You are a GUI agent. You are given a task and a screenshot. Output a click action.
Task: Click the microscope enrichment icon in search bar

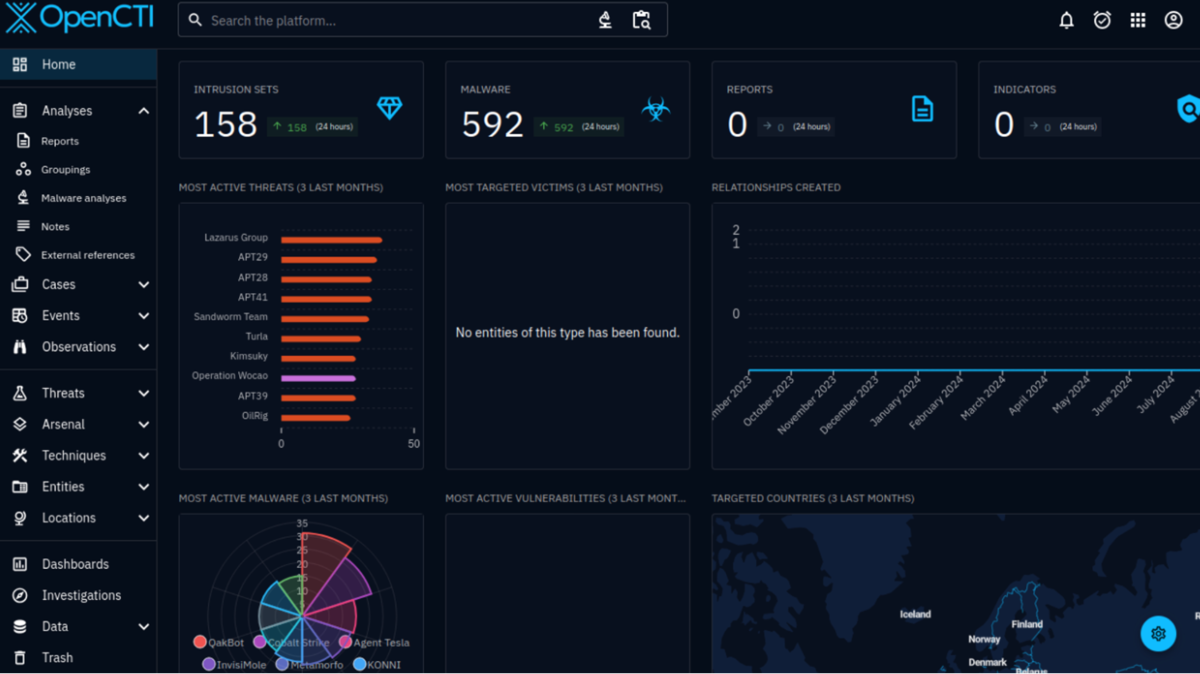[605, 20]
